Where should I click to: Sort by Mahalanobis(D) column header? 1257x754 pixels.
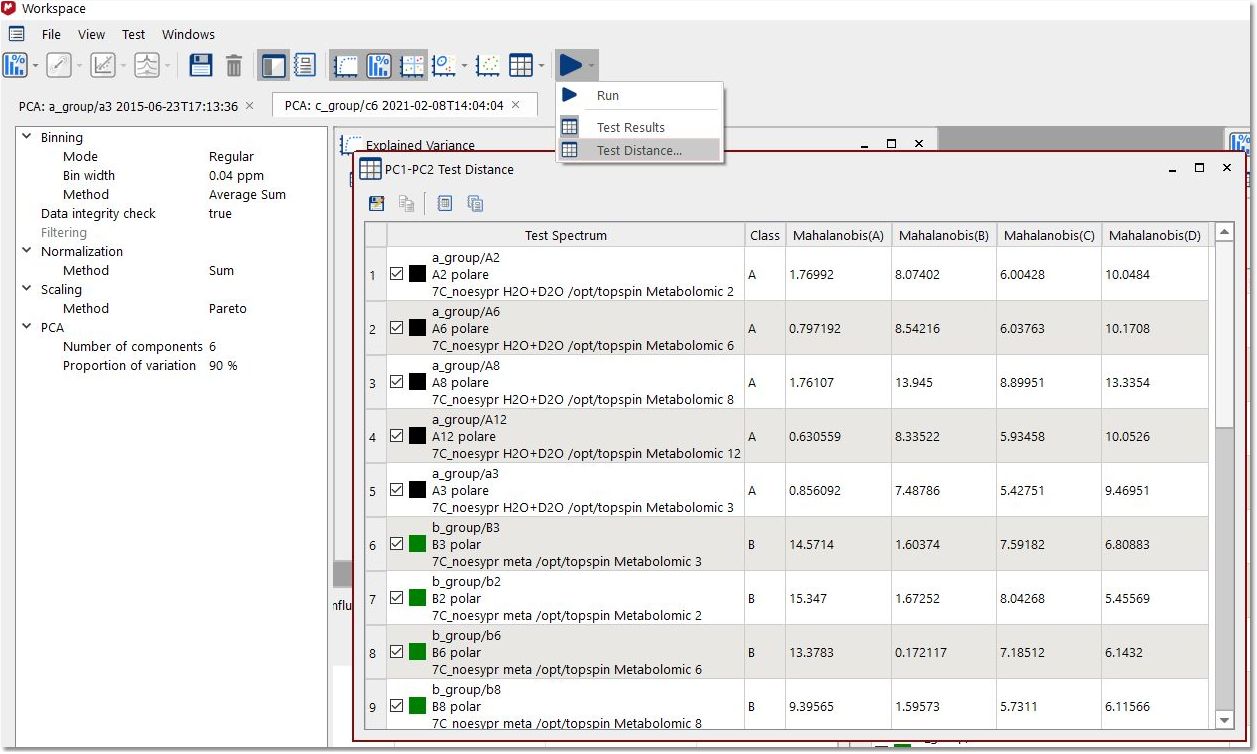pos(1154,235)
